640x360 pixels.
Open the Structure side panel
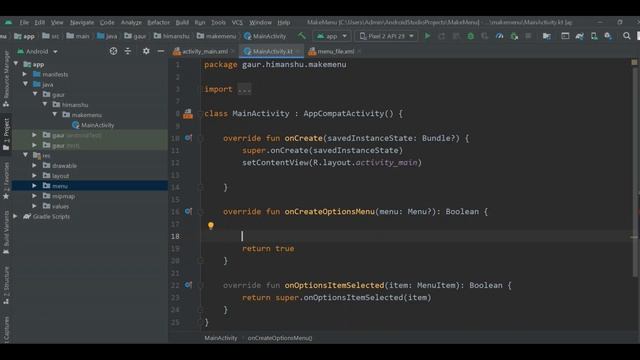[x=6, y=285]
